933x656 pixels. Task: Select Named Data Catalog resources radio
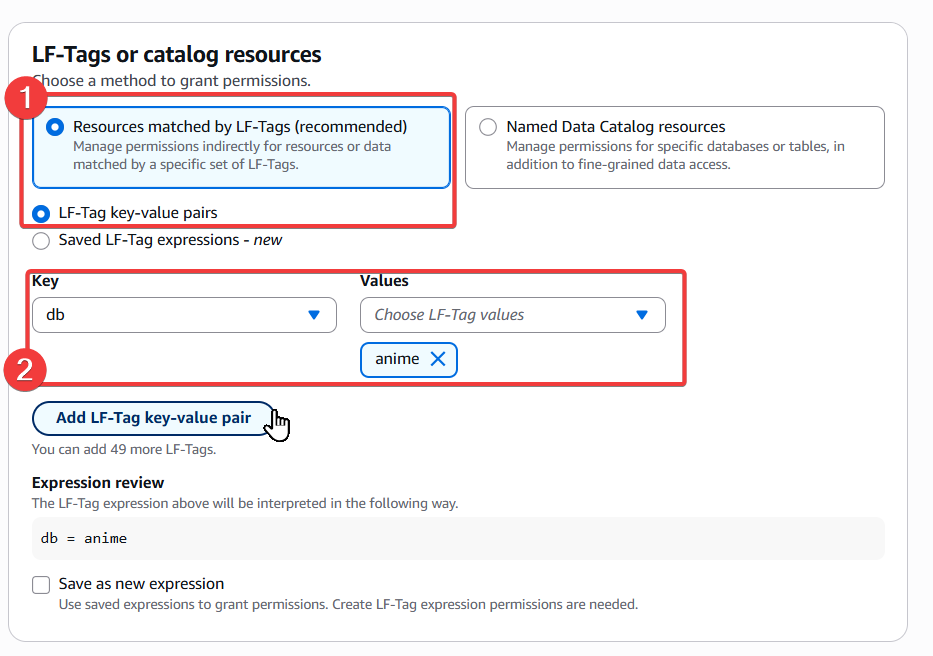click(x=488, y=127)
